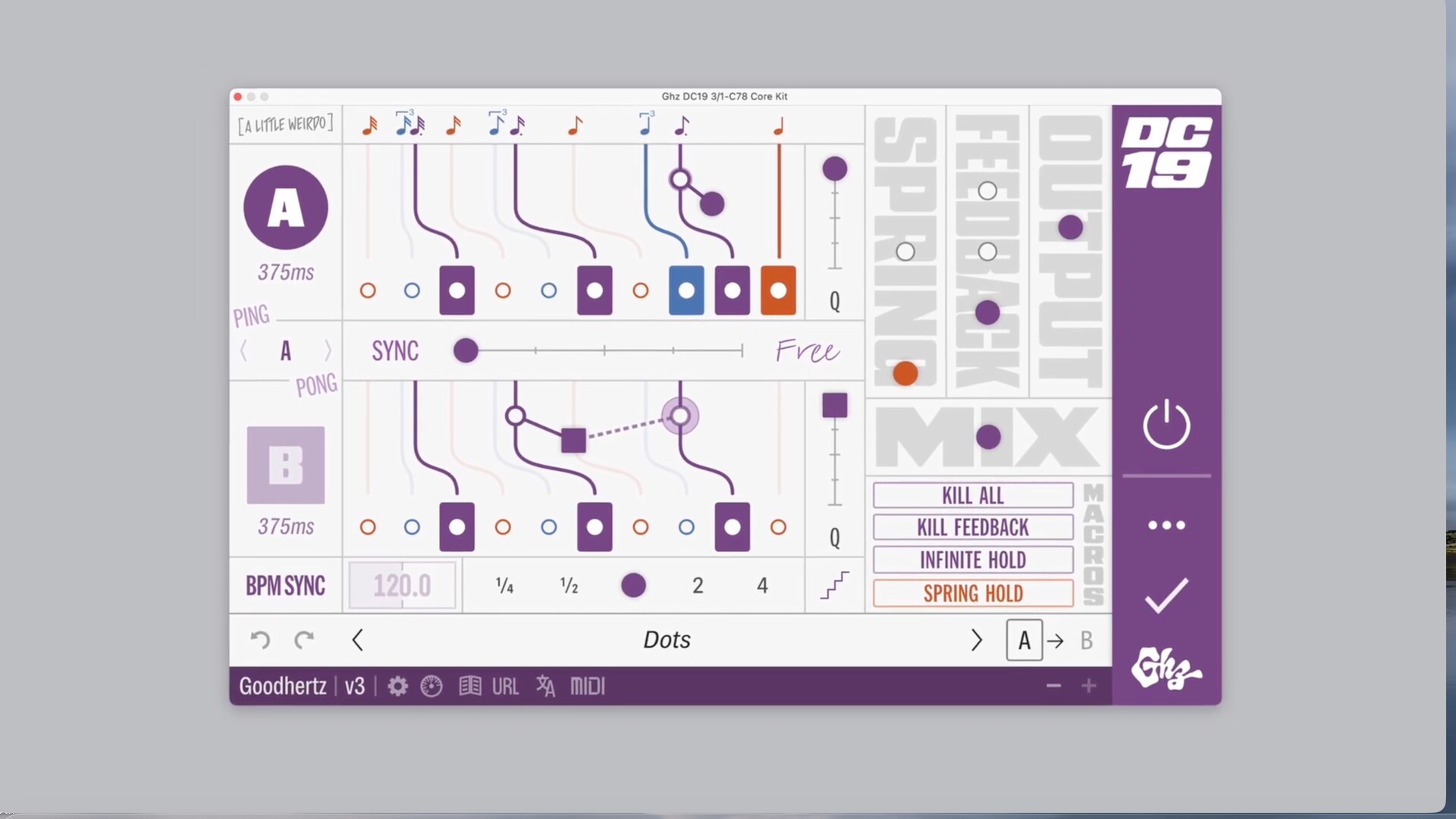The width and height of the screenshot is (1456, 819).
Task: Click the MIDI icon in footer
Action: click(588, 686)
